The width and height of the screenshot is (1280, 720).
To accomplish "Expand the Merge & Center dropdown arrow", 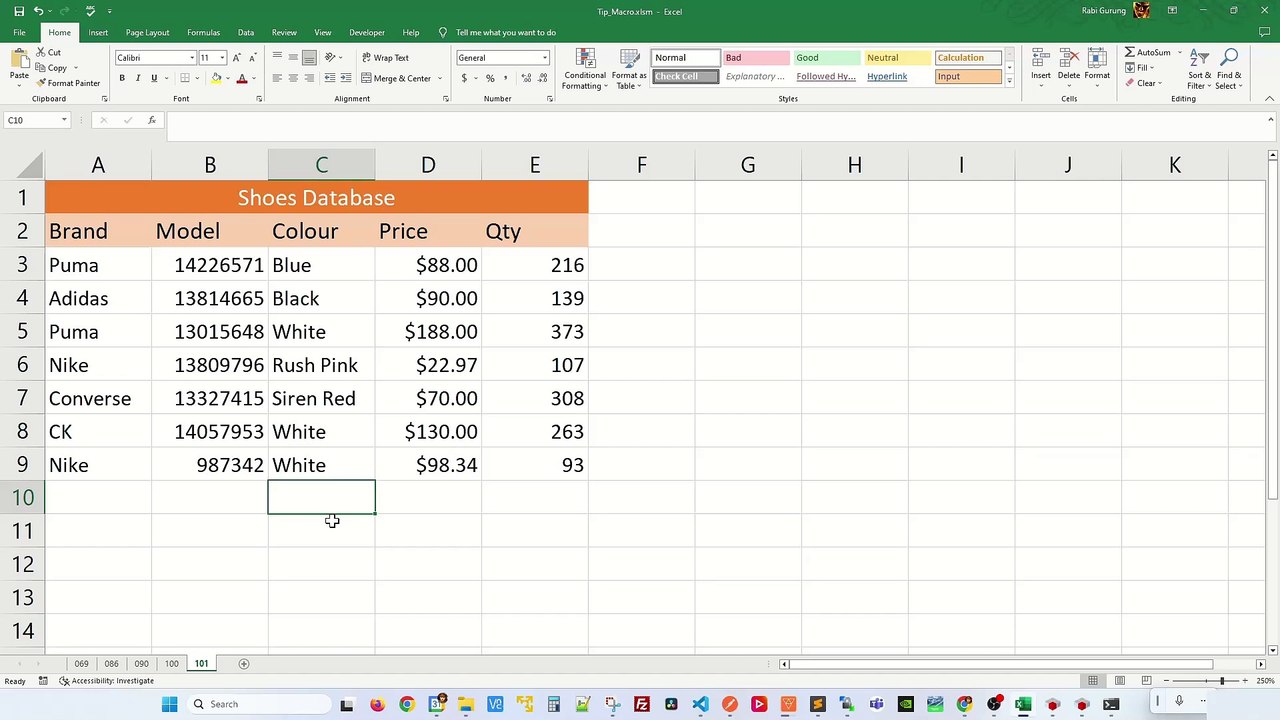I will [439, 78].
